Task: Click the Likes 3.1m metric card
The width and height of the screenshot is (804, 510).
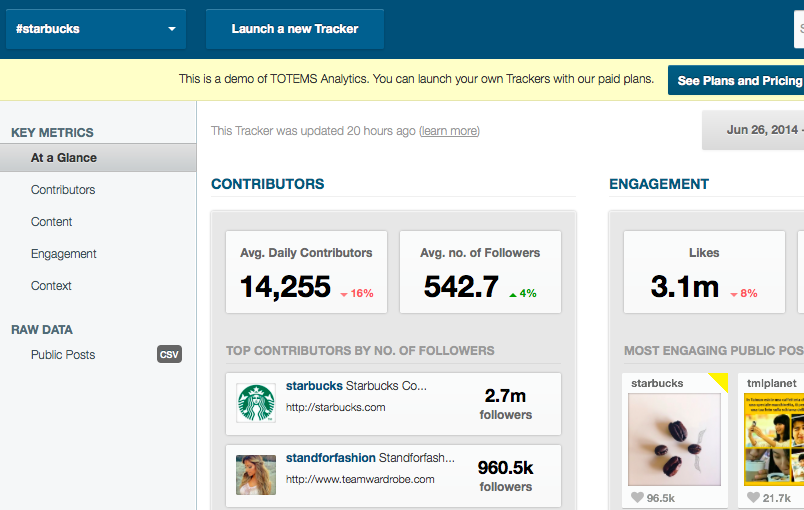Action: [x=705, y=272]
